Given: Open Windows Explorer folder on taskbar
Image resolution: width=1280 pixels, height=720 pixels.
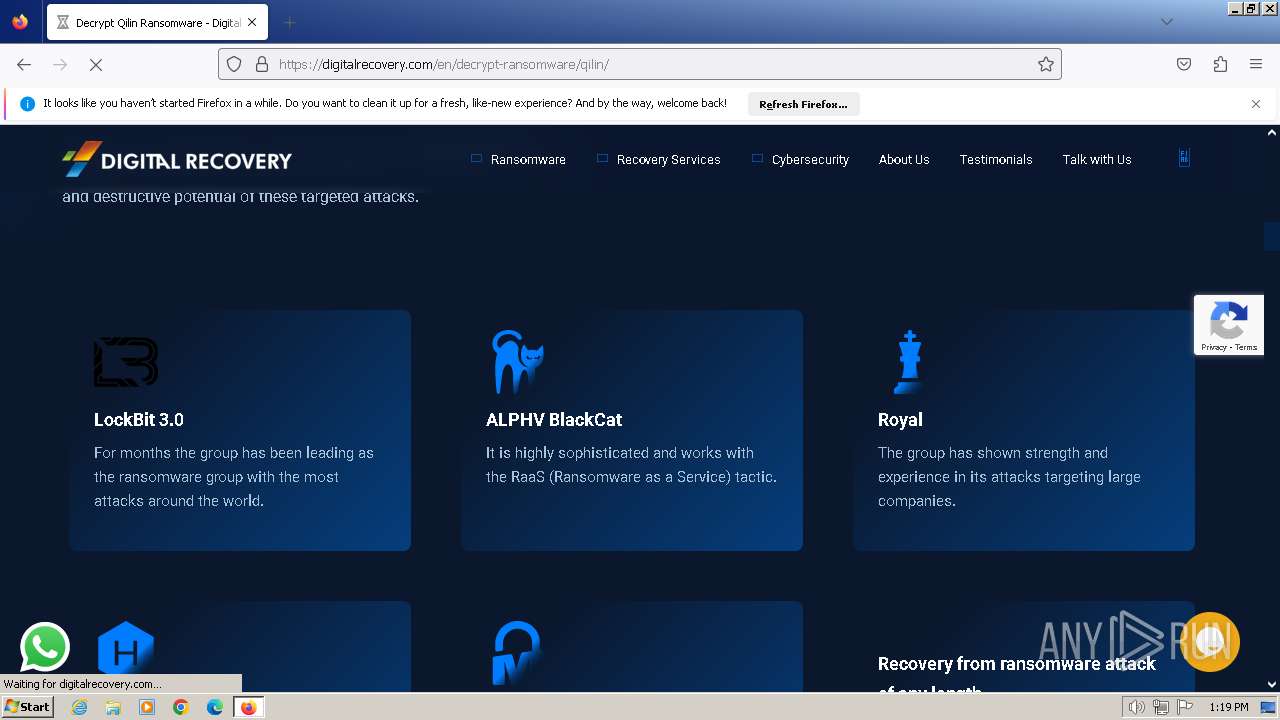Looking at the screenshot, I should coord(113,707).
